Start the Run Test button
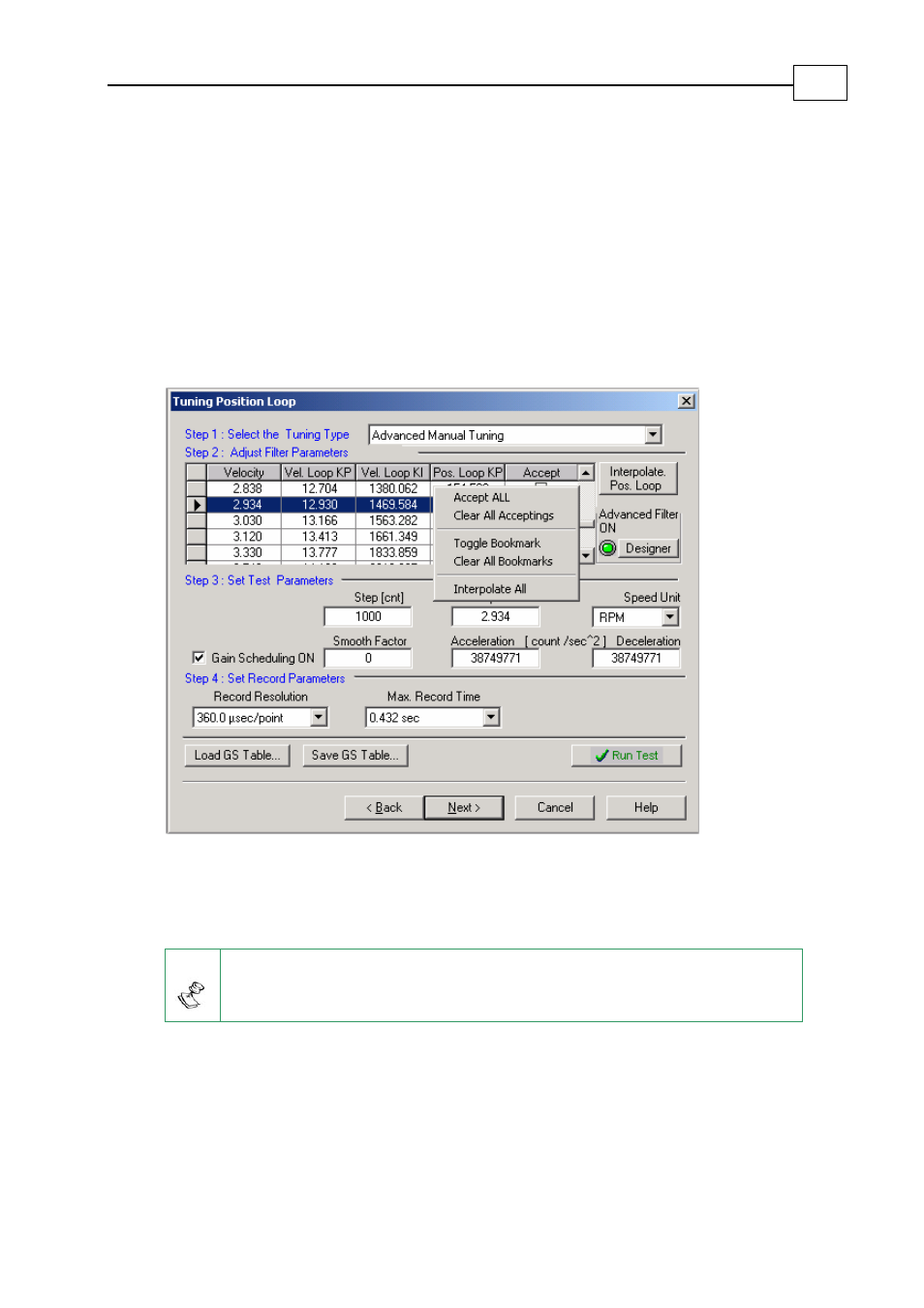 tap(627, 755)
